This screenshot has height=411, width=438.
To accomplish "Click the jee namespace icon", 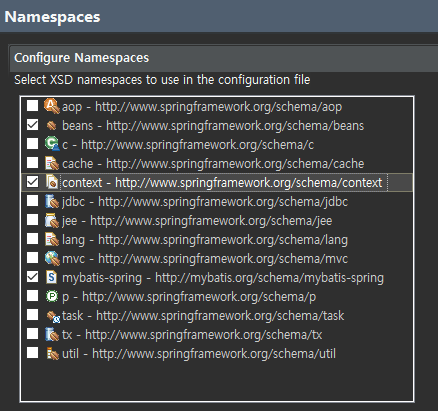I will pyautogui.click(x=52, y=220).
